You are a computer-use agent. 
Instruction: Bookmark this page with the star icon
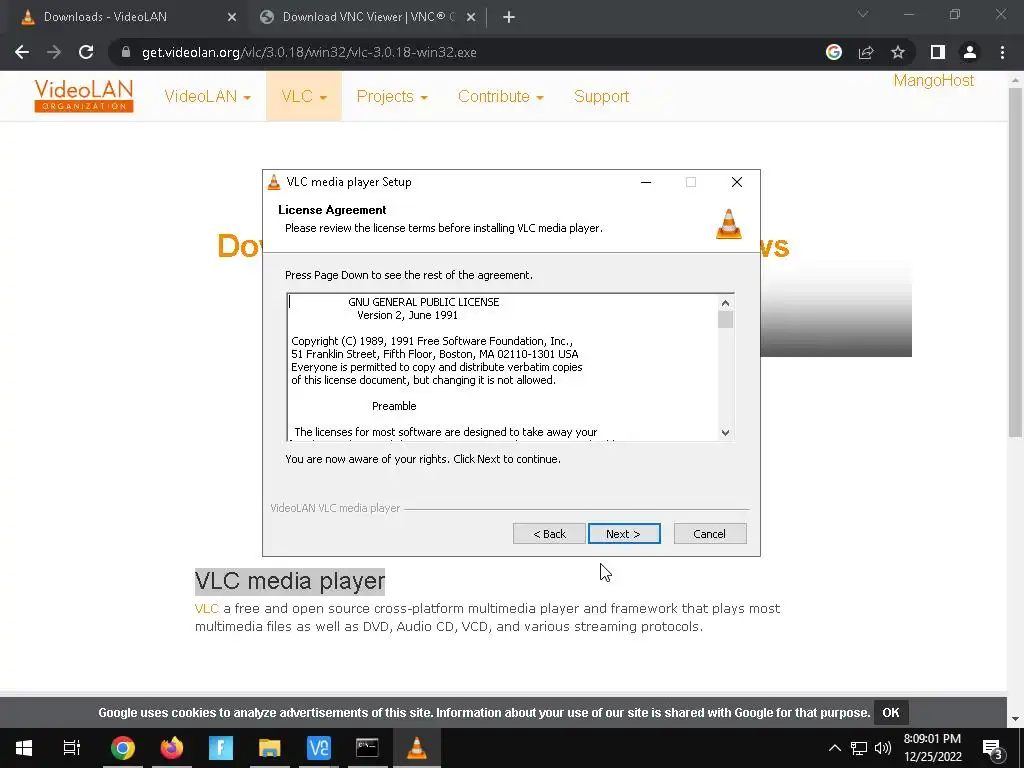[898, 52]
